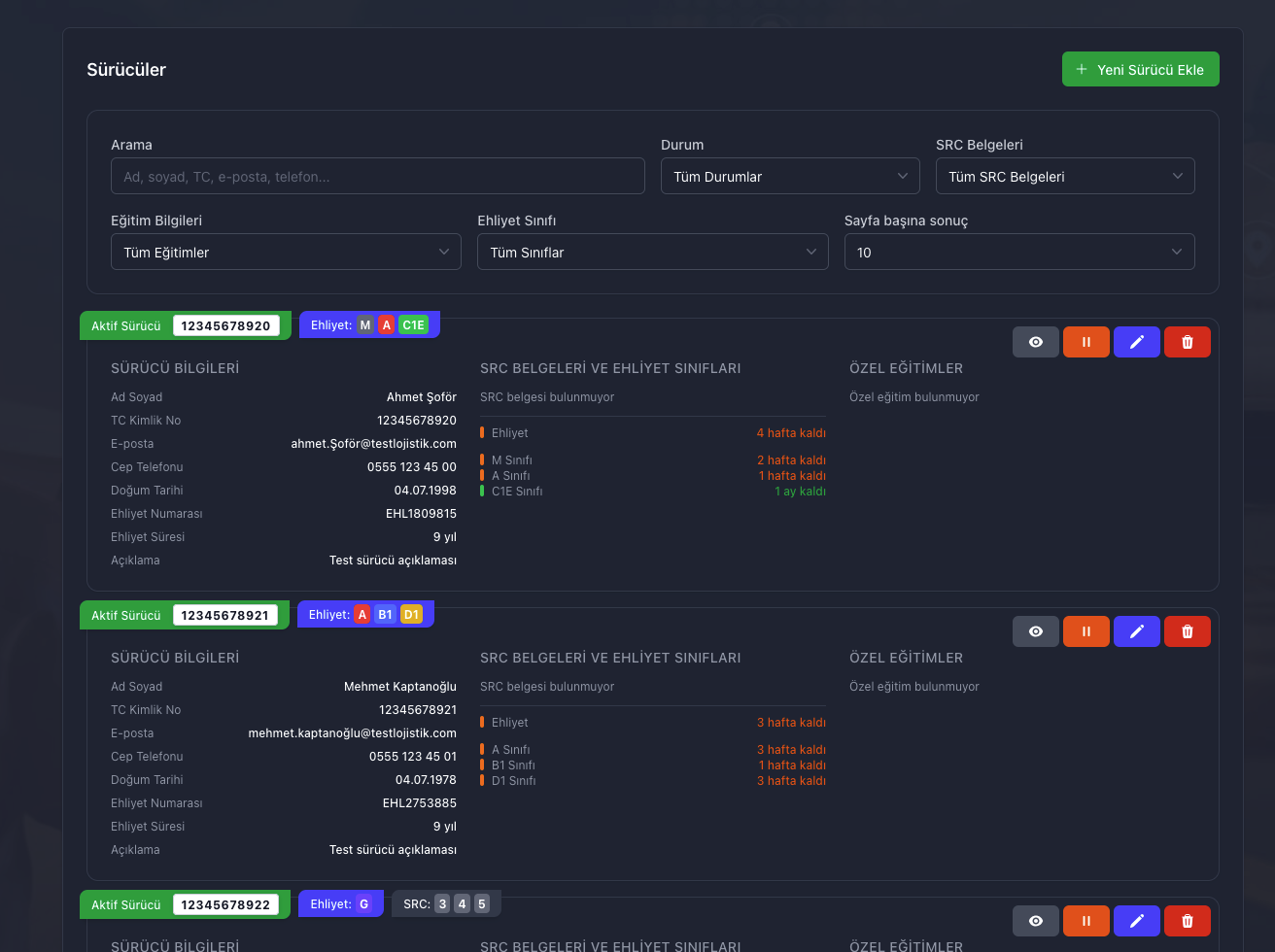Edit Mehmet Kaptanoğlu using pencil icon
The height and width of the screenshot is (952, 1275).
tap(1136, 631)
